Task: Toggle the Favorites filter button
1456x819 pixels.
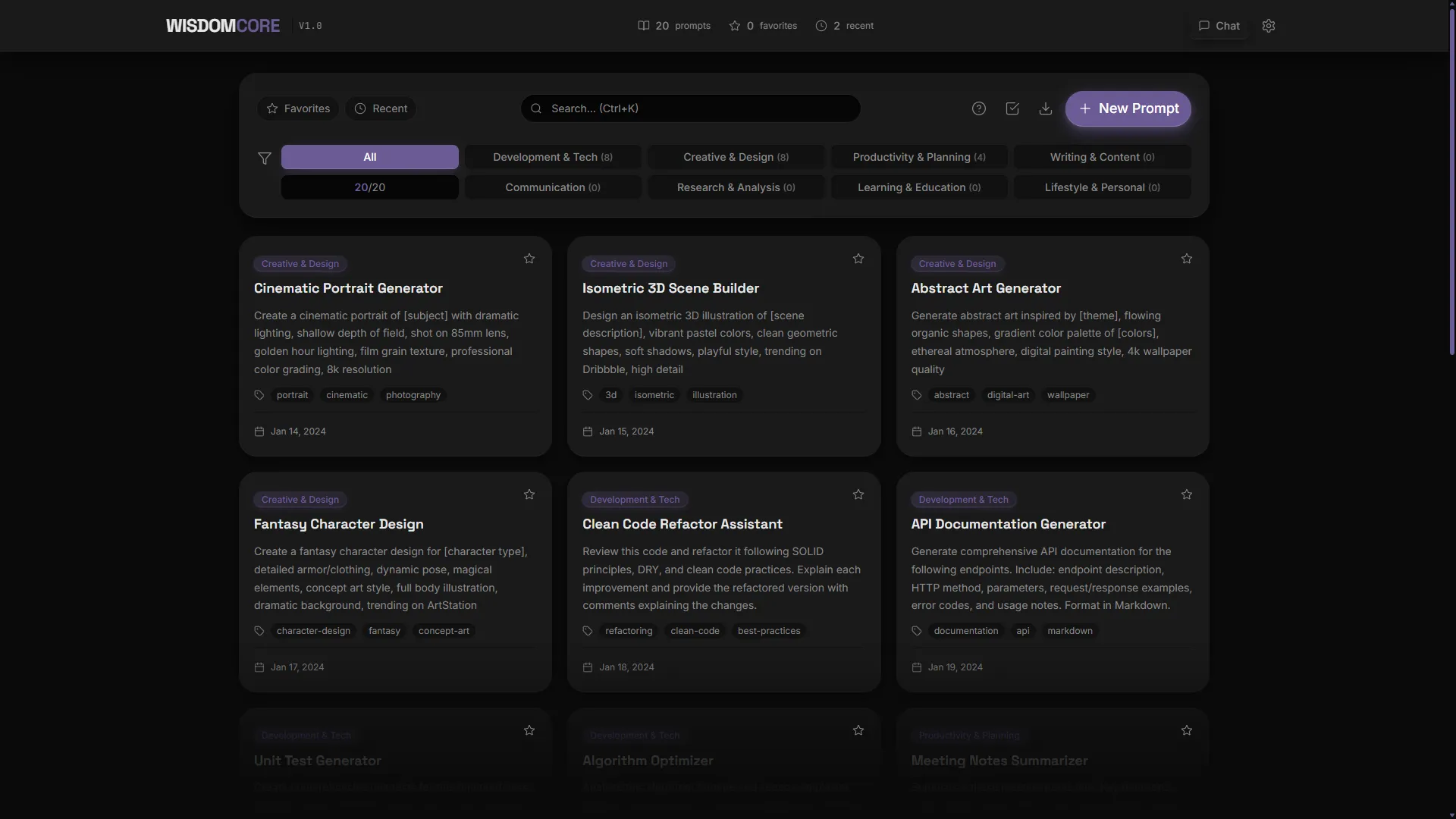Action: pyautogui.click(x=298, y=108)
